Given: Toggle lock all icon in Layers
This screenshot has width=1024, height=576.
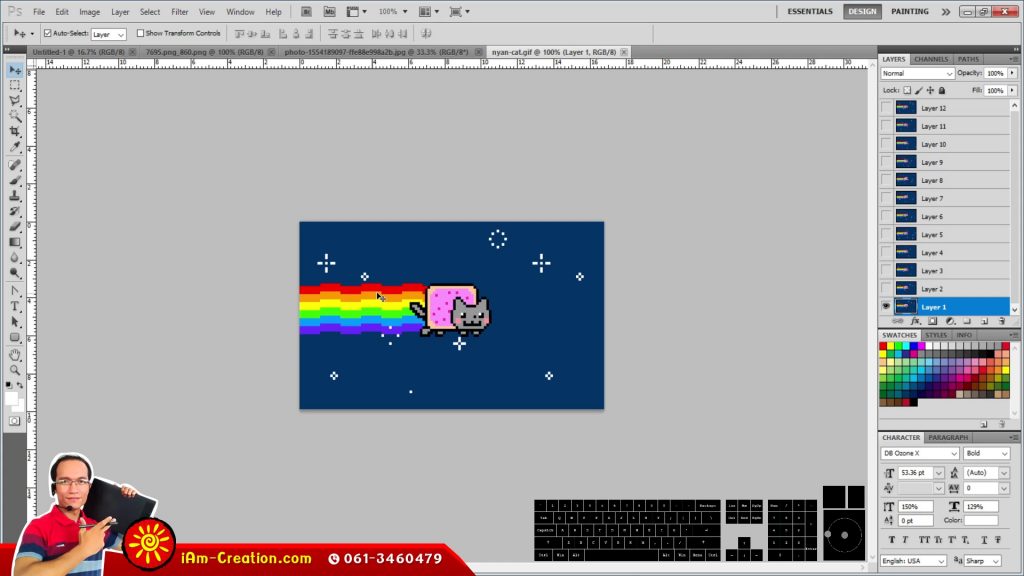Looking at the screenshot, I should 942,91.
